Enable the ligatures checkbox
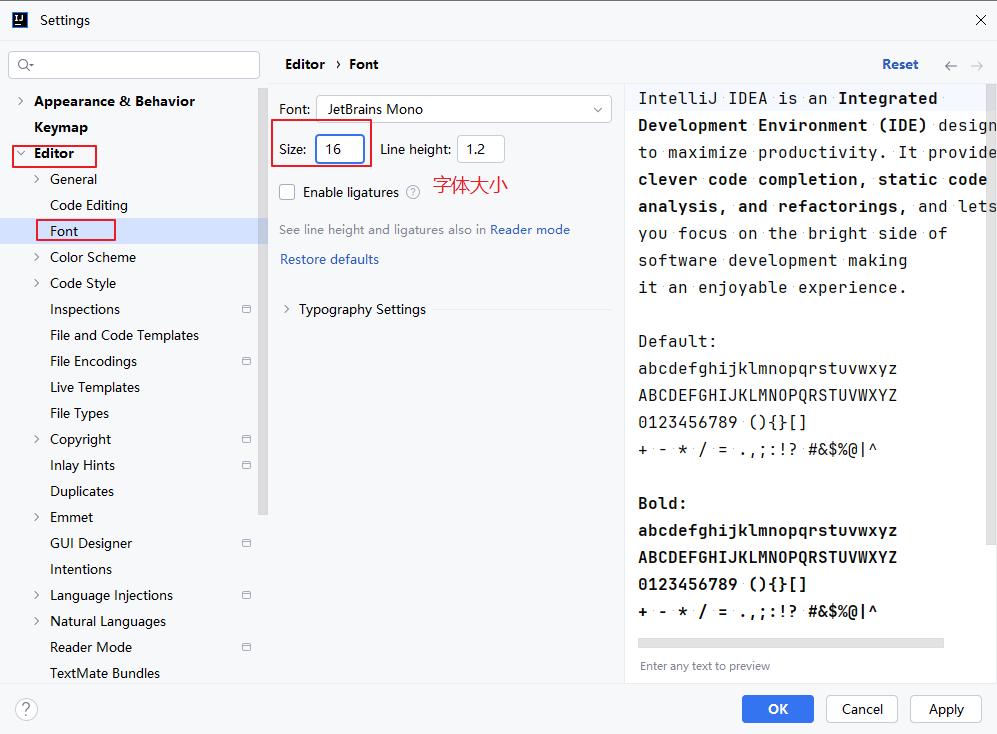Viewport: 997px width, 734px height. (x=287, y=192)
